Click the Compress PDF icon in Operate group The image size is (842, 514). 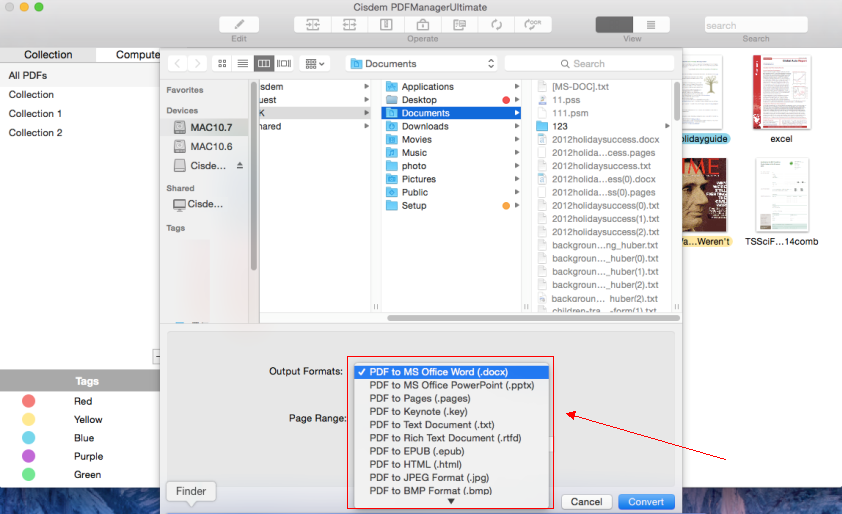click(386, 24)
